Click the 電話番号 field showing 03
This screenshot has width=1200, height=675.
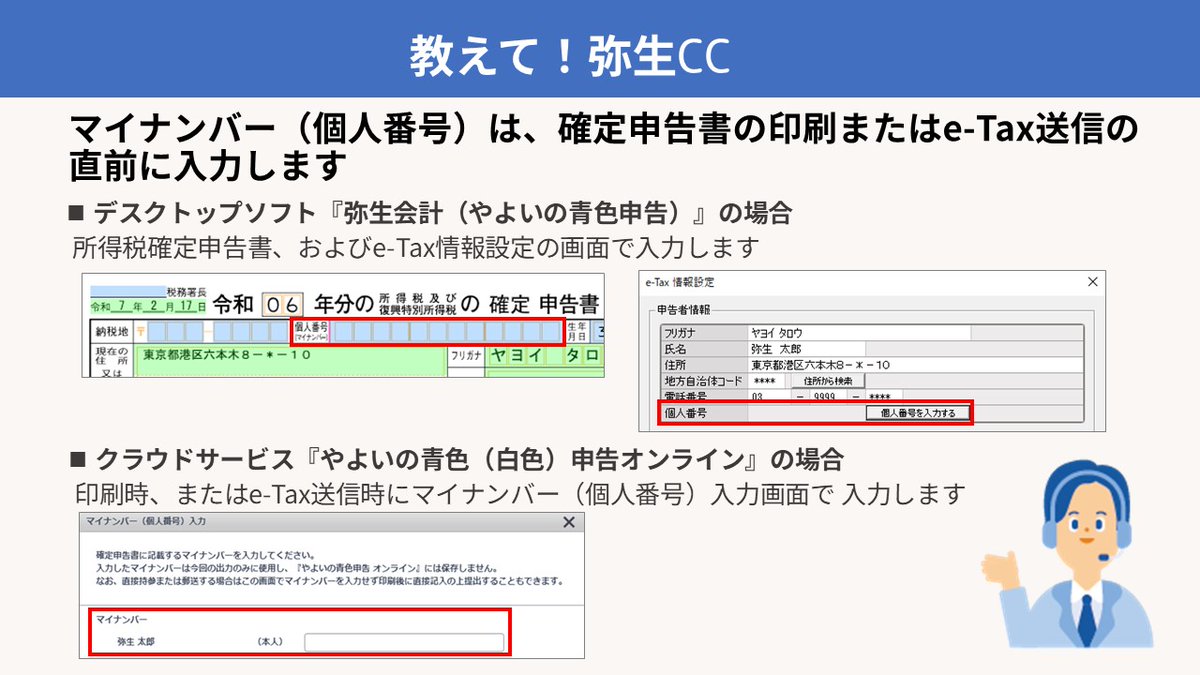[770, 397]
